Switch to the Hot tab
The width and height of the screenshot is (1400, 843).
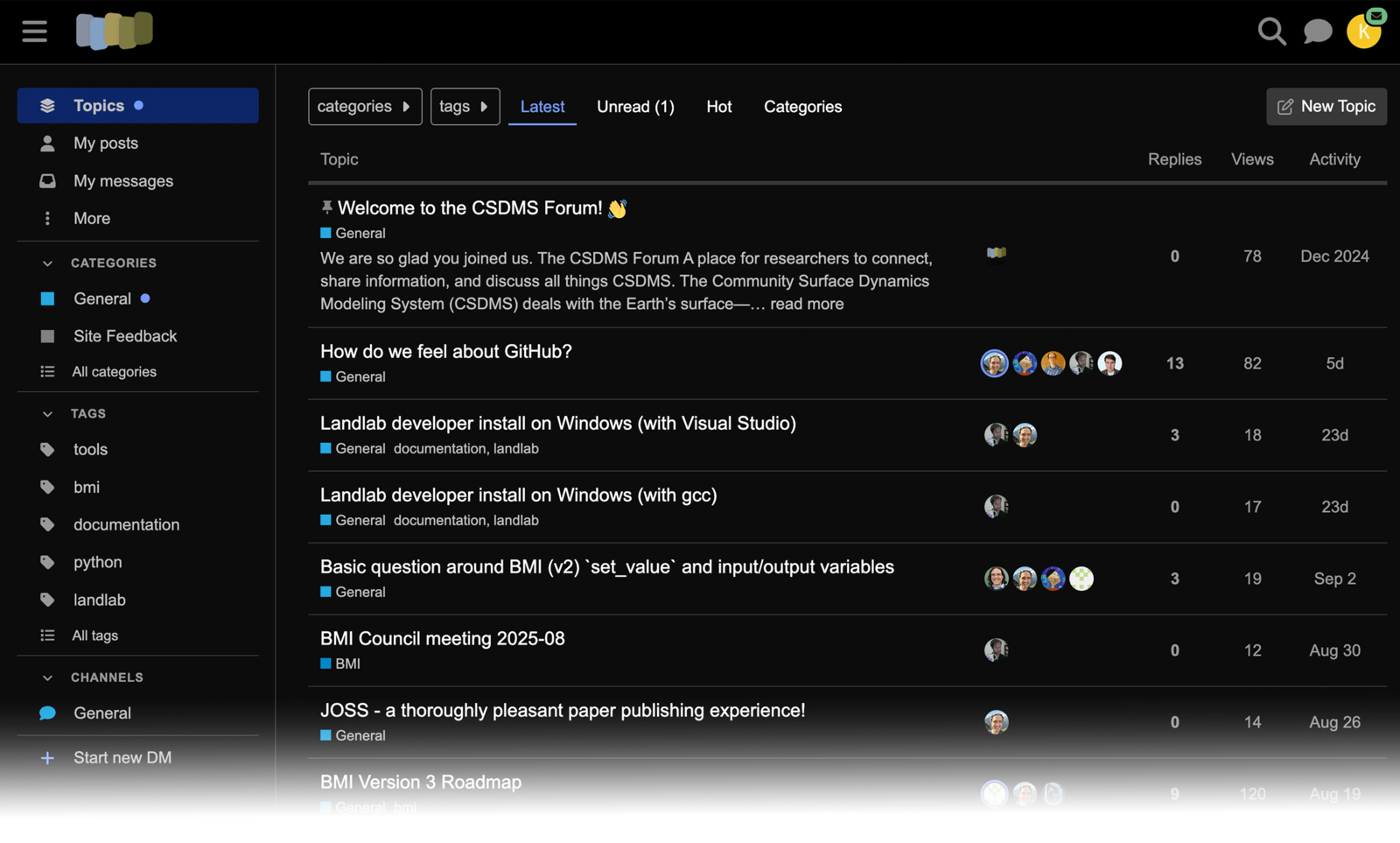coord(718,107)
